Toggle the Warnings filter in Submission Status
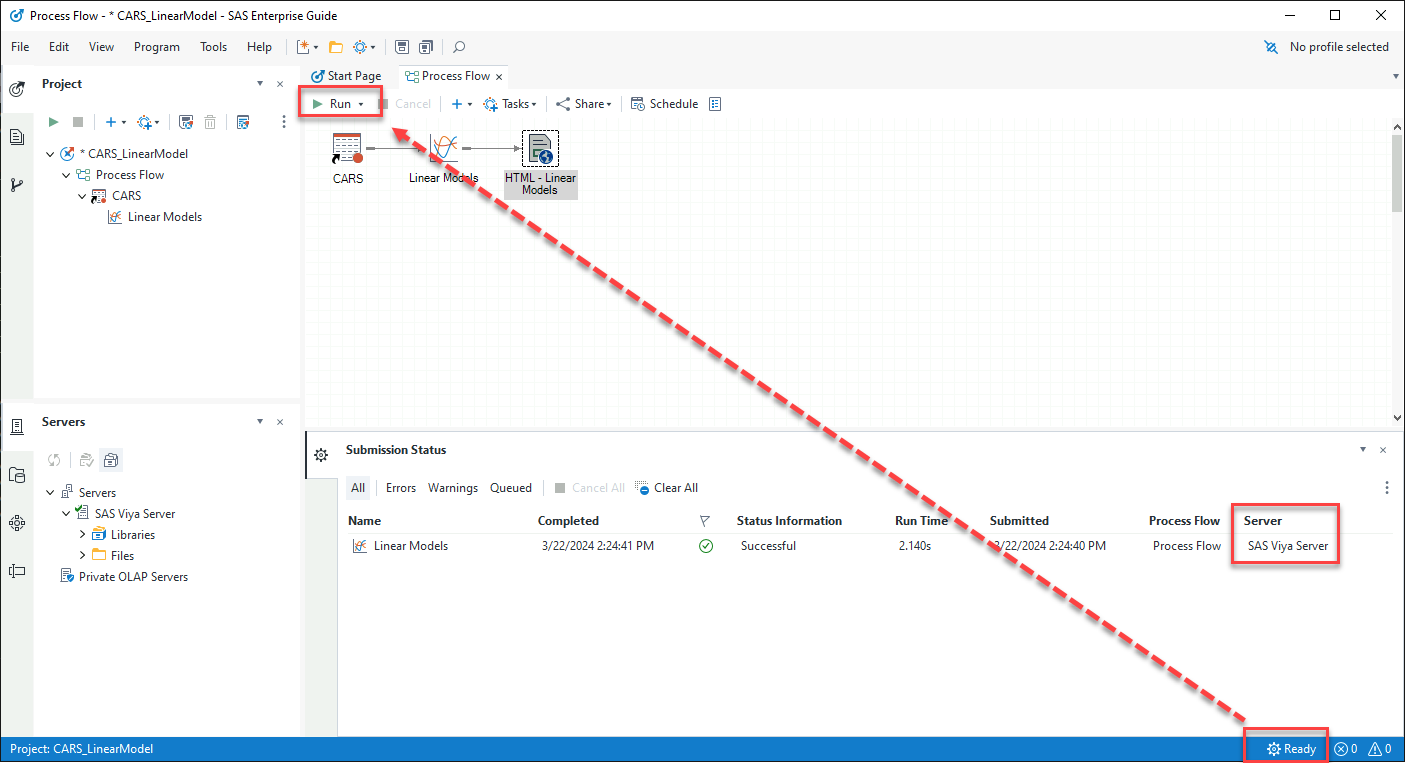 (x=453, y=488)
